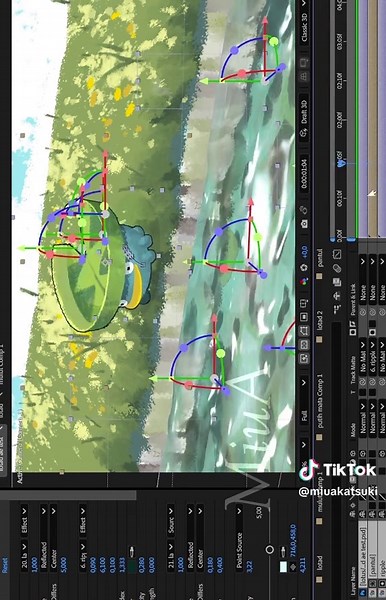This screenshot has width=386, height=600.
Task: Switch to the pantul timeline tab
Action: [320, 258]
